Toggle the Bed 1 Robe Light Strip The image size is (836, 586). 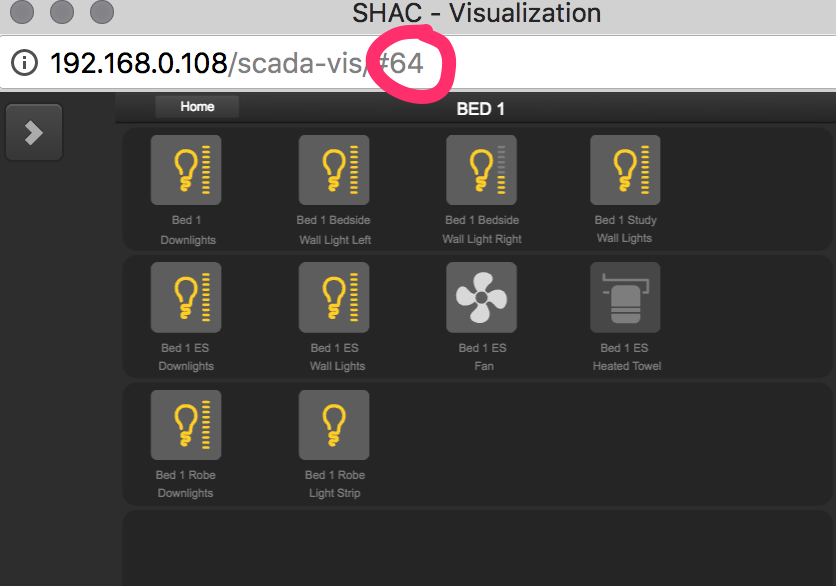coord(334,424)
